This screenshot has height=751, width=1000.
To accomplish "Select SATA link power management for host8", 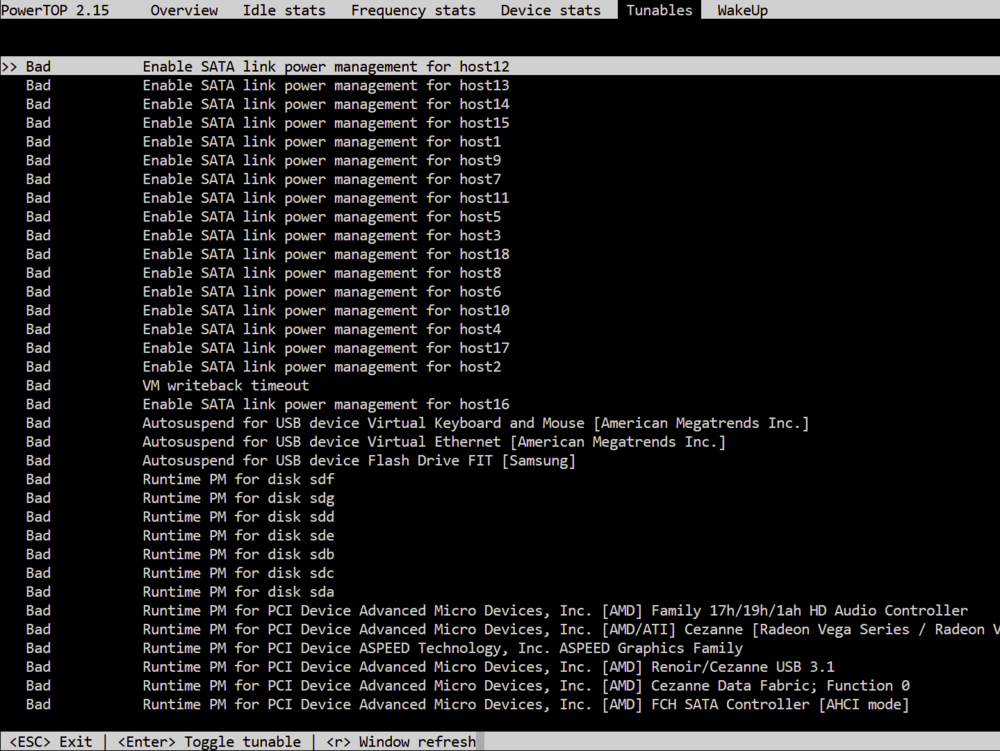I will point(321,273).
